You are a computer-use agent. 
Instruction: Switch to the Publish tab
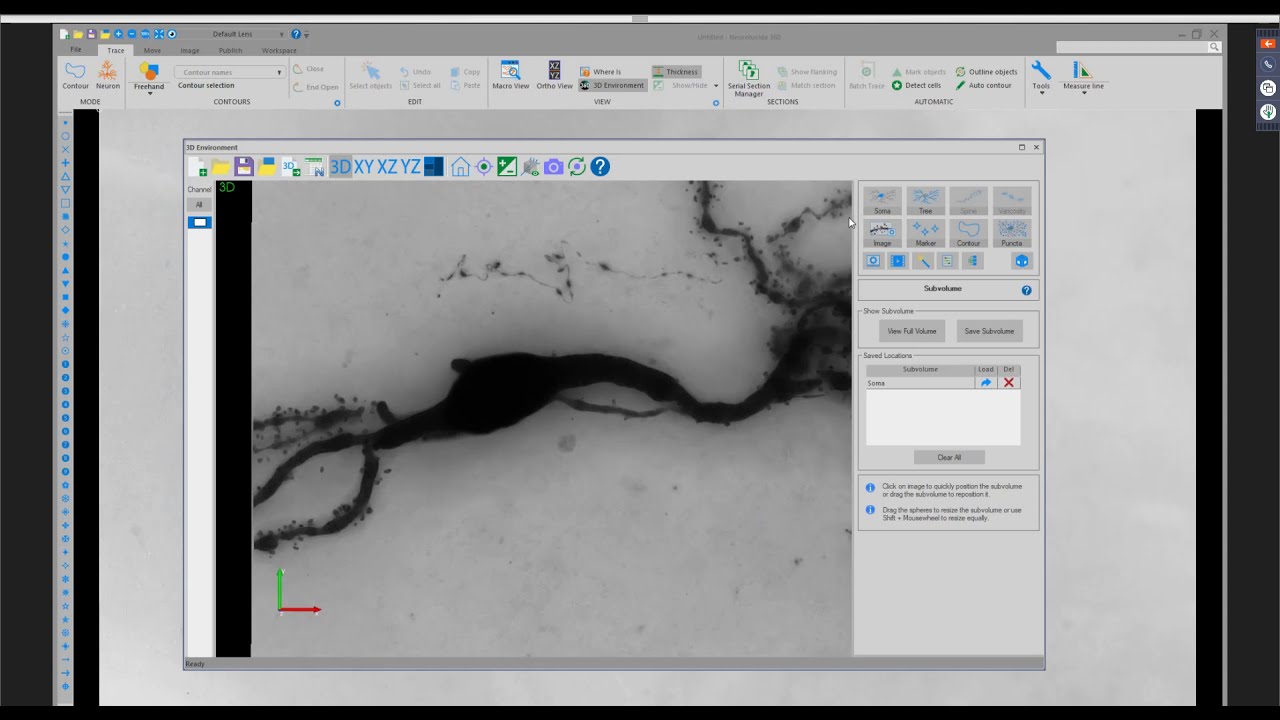[230, 50]
